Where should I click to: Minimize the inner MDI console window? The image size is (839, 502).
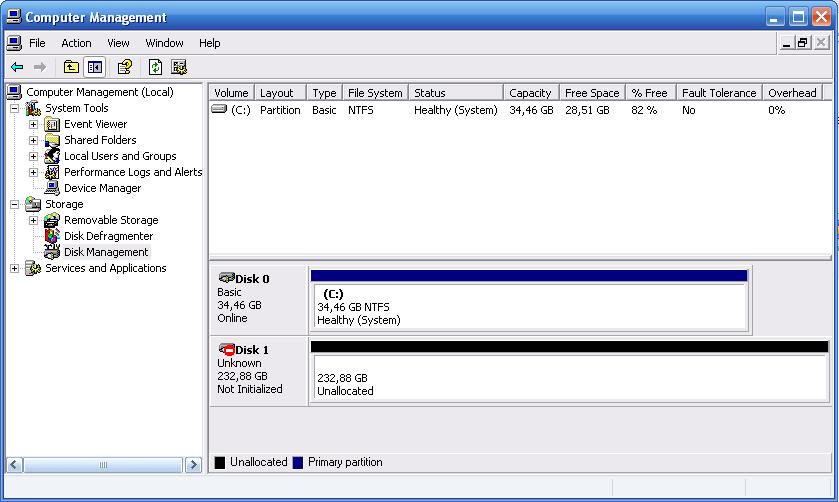pos(786,43)
